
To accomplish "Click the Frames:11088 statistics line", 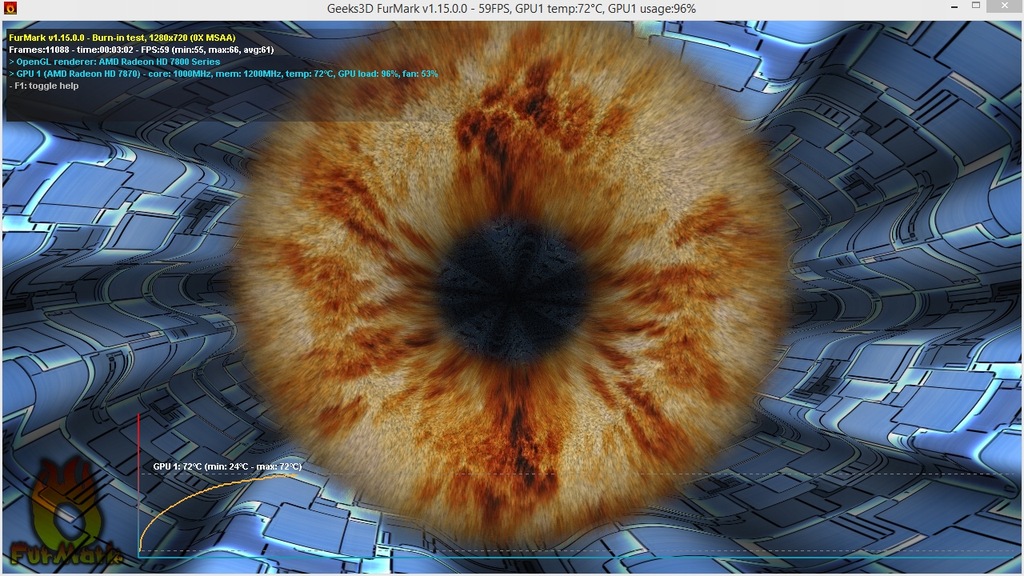I will pos(141,50).
